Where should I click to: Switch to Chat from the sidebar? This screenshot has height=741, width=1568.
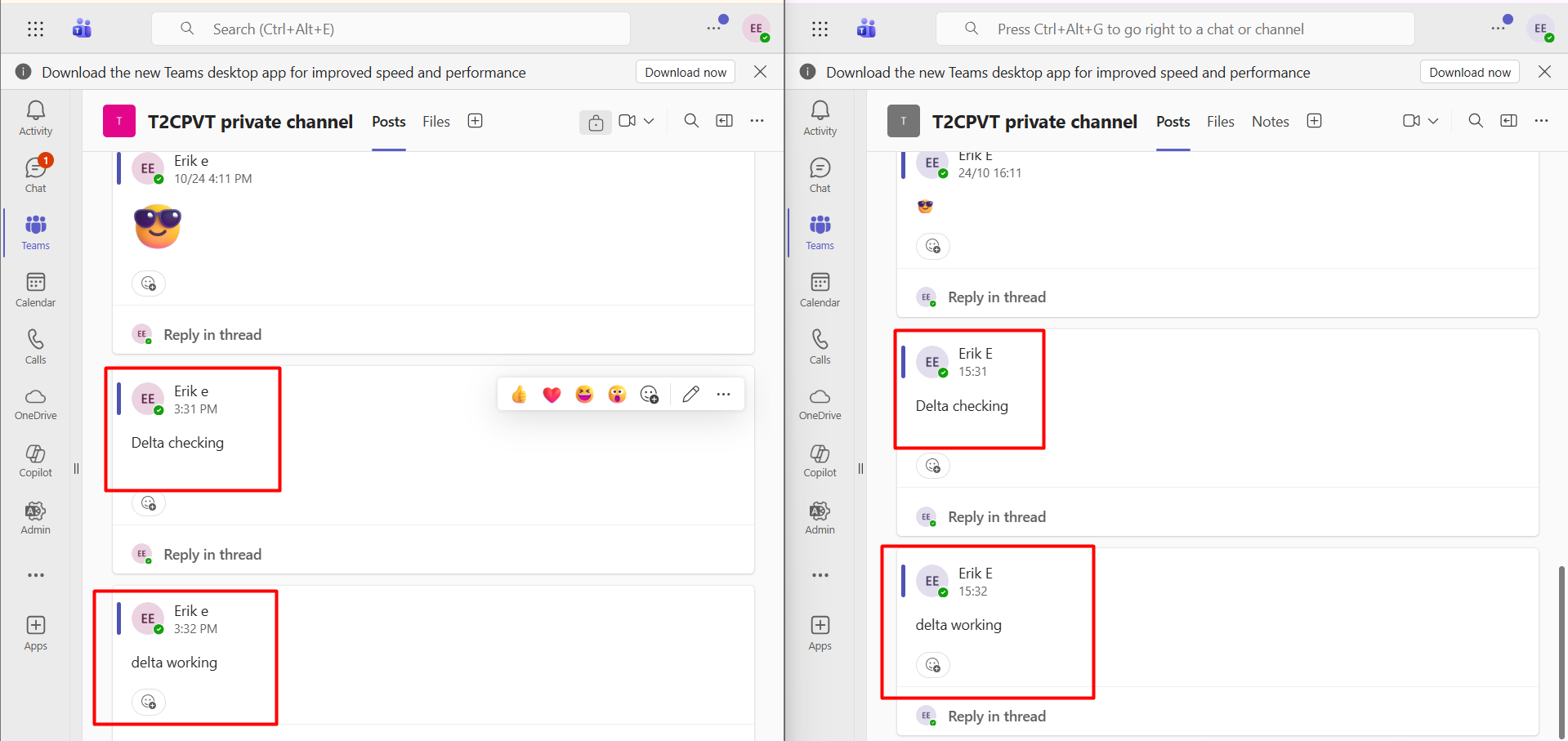34,172
